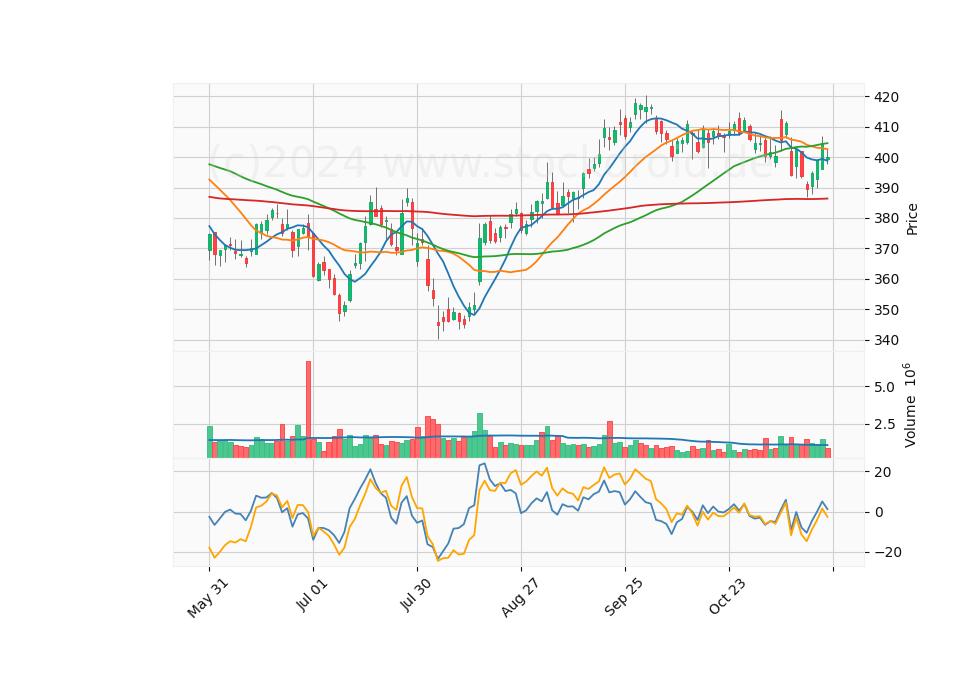Image resolution: width=960 pixels, height=690 pixels.
Task: Click the 400 price axis value
Action: pyautogui.click(x=887, y=158)
